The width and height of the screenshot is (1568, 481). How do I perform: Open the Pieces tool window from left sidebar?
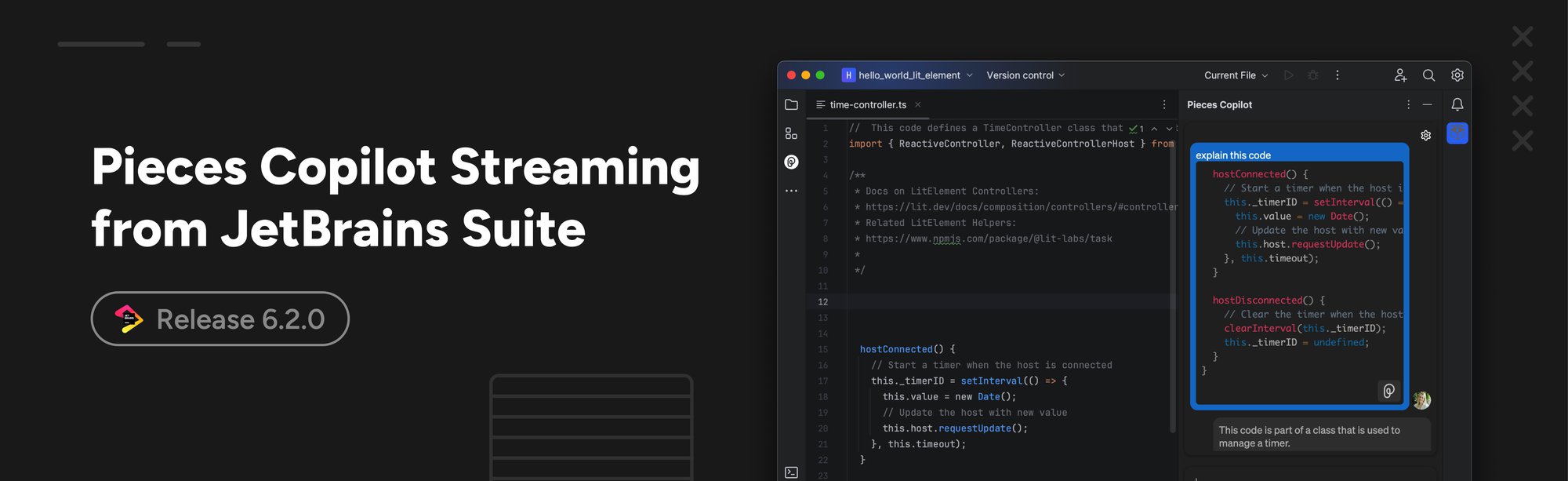click(x=791, y=162)
